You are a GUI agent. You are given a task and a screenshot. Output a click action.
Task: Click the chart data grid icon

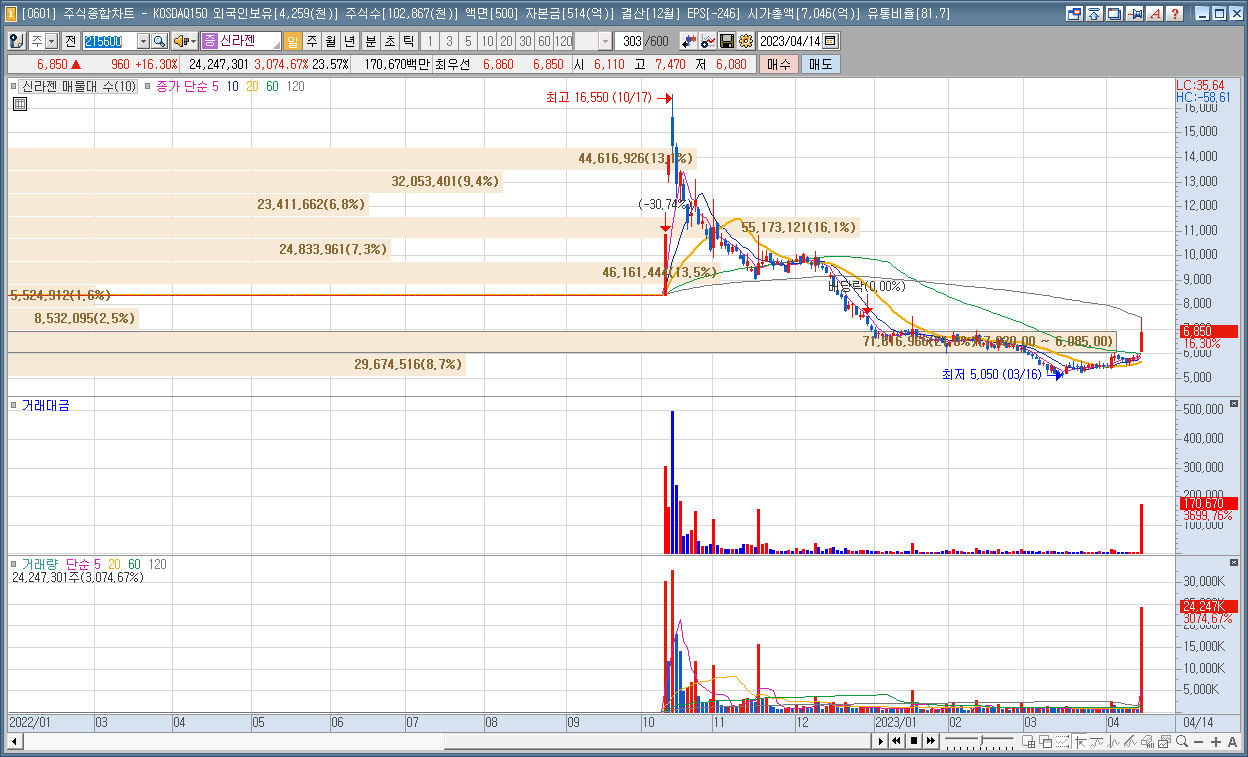point(19,103)
